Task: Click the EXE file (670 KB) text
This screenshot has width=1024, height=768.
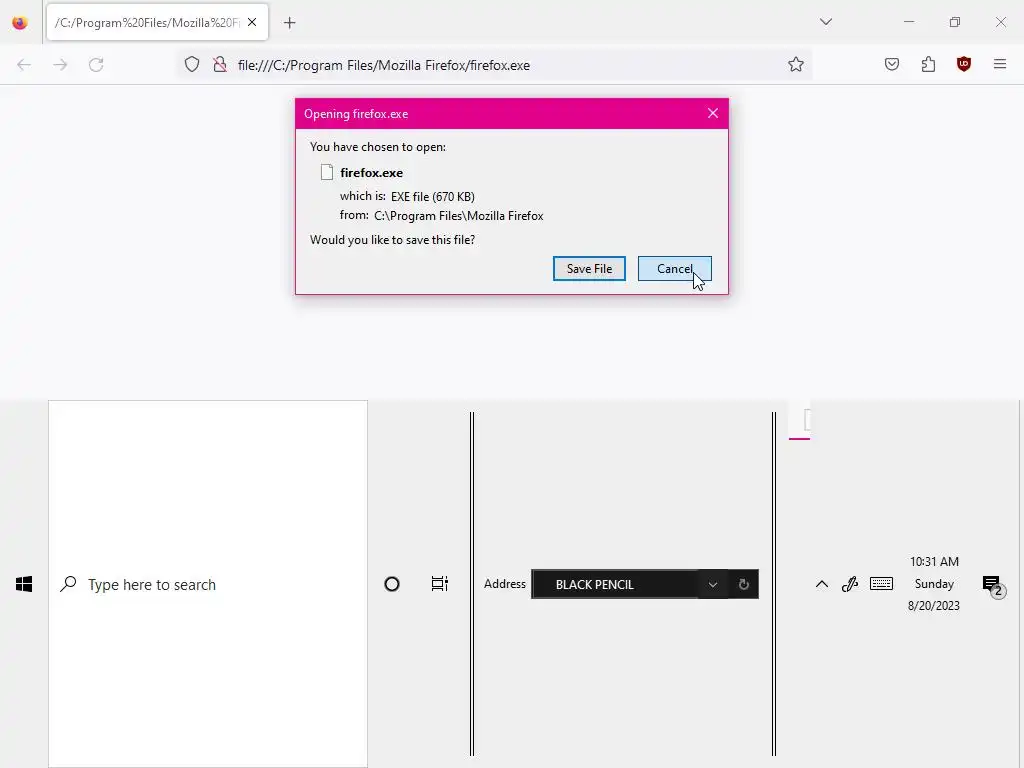Action: coord(432,197)
